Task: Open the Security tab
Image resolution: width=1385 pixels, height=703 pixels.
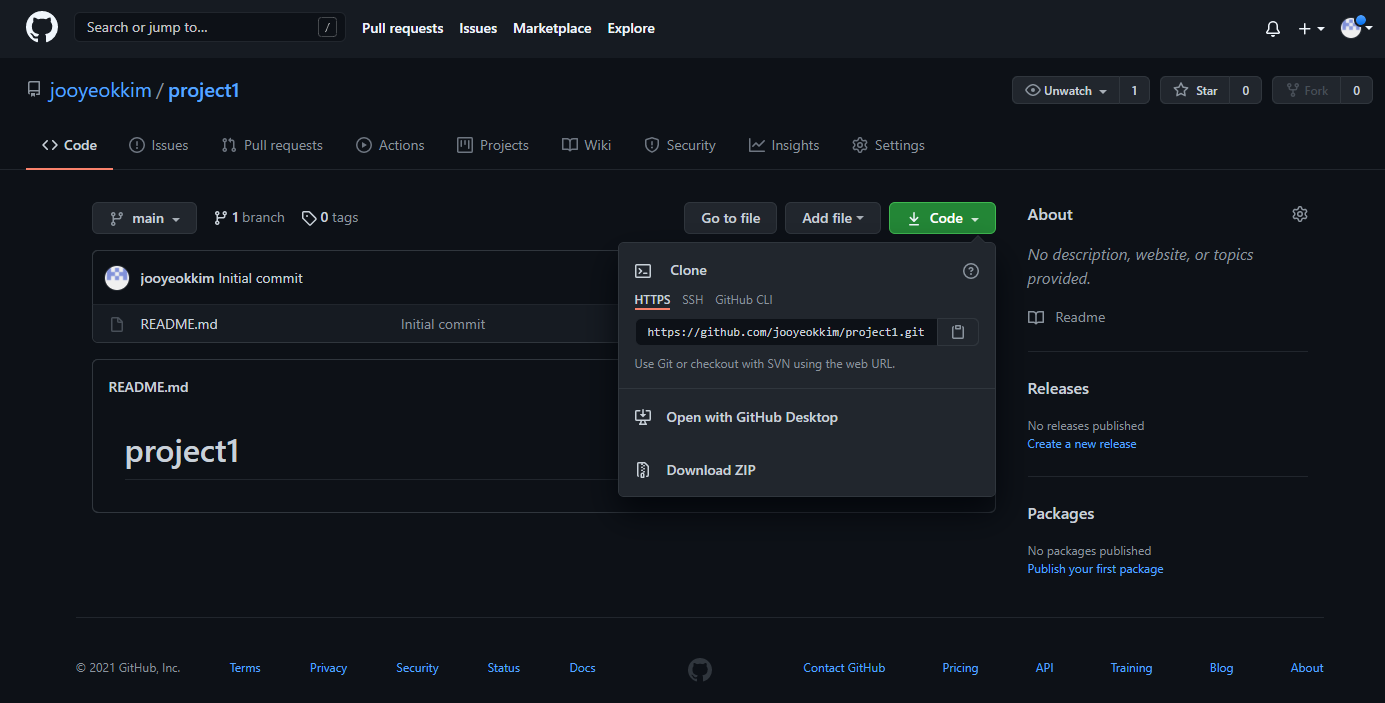Action: pyautogui.click(x=680, y=145)
